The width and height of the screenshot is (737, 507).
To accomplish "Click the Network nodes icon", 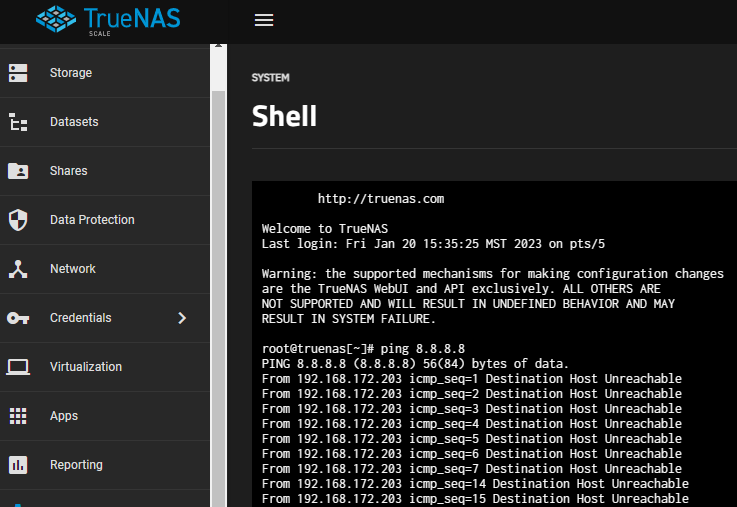I will [x=18, y=269].
